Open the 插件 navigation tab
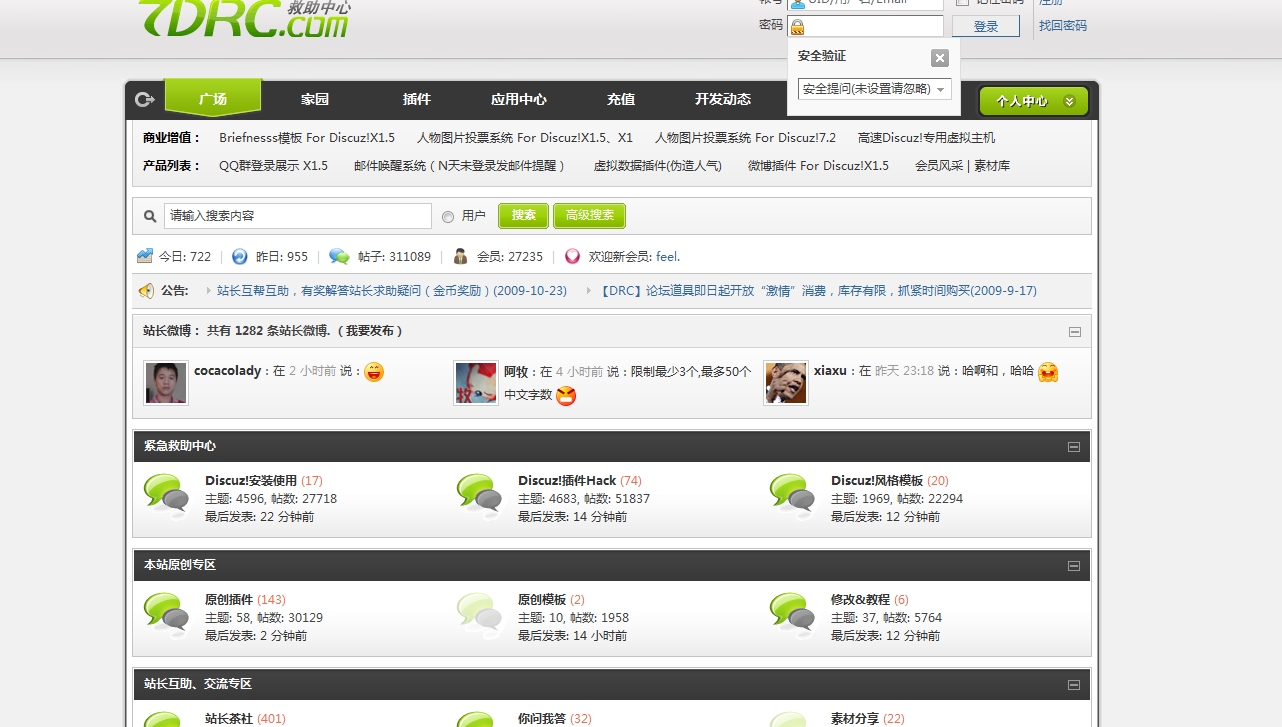 pos(417,99)
